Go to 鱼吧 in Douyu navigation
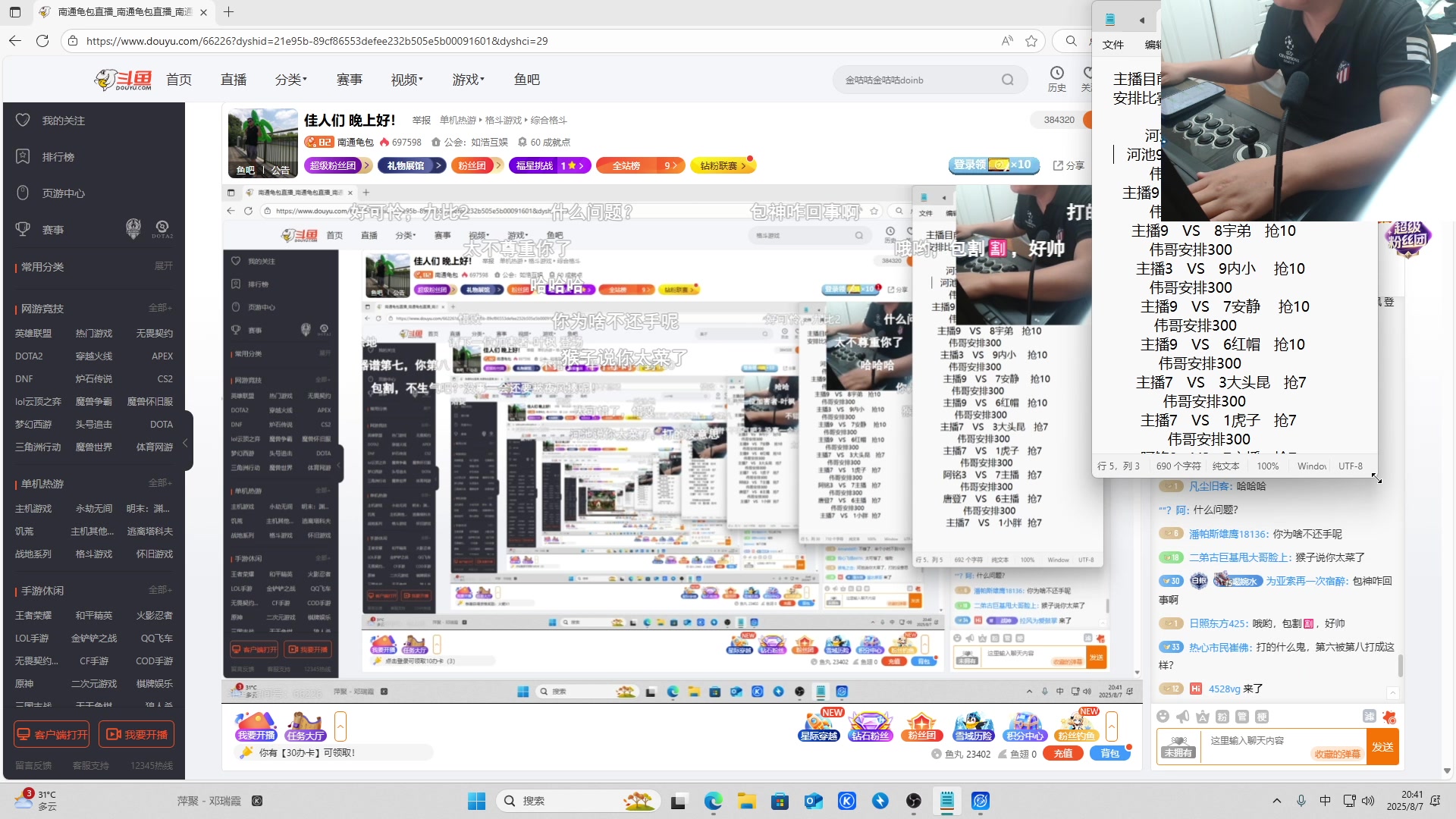The image size is (1456, 819). pos(527,80)
